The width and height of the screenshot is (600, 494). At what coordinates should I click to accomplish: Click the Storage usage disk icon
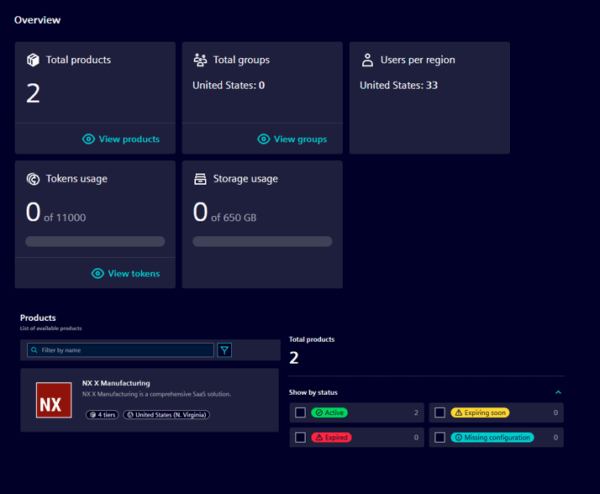click(200, 179)
